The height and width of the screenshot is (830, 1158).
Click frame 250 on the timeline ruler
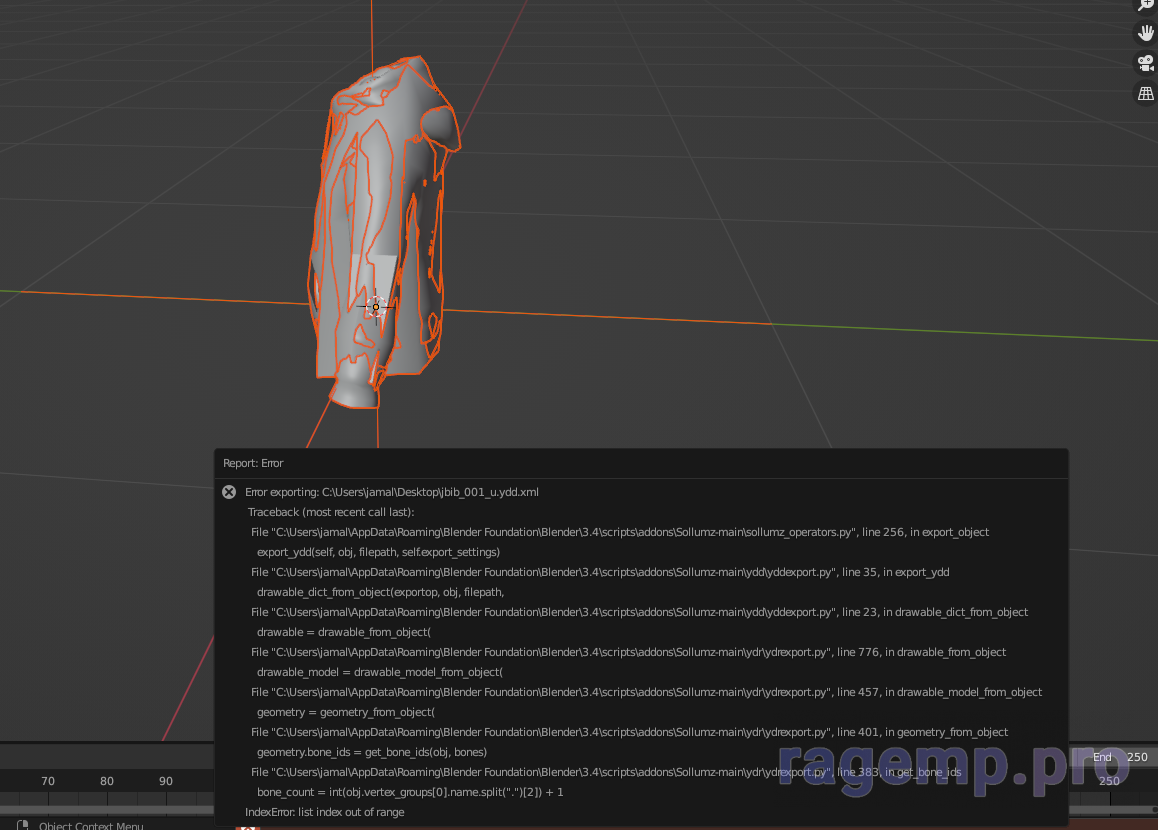click(x=1109, y=781)
